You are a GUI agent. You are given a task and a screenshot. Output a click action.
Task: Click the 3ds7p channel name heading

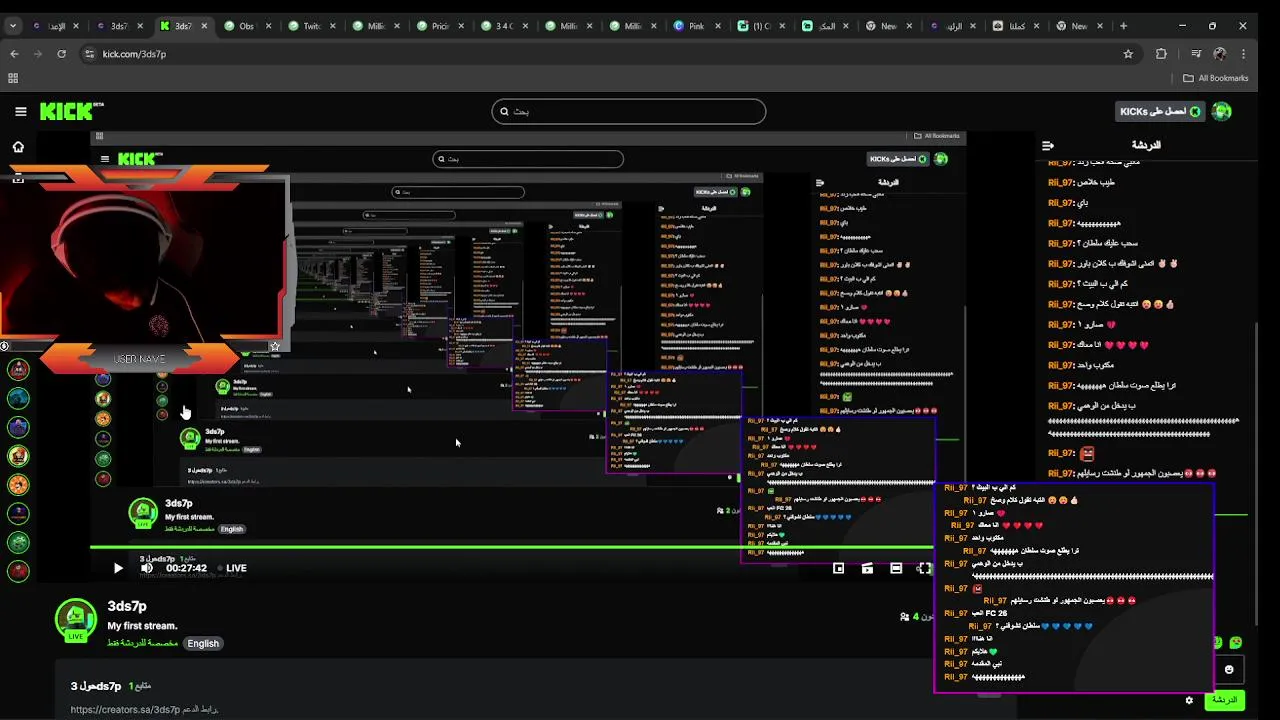[127, 606]
